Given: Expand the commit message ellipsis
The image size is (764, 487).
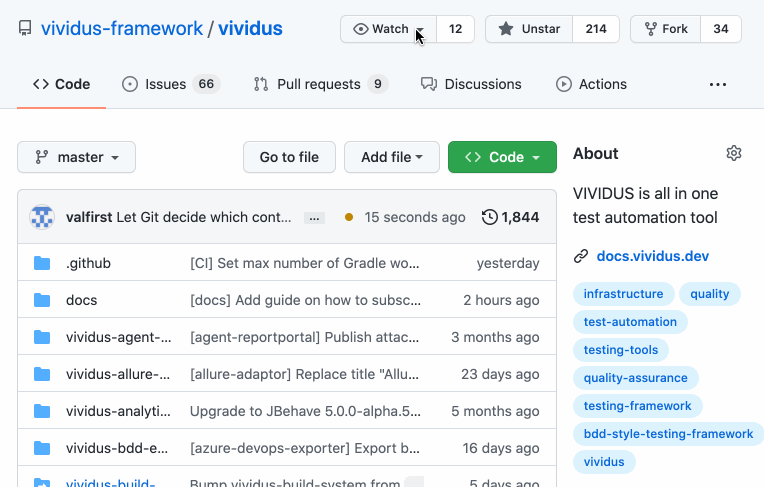Looking at the screenshot, I should click(x=314, y=217).
